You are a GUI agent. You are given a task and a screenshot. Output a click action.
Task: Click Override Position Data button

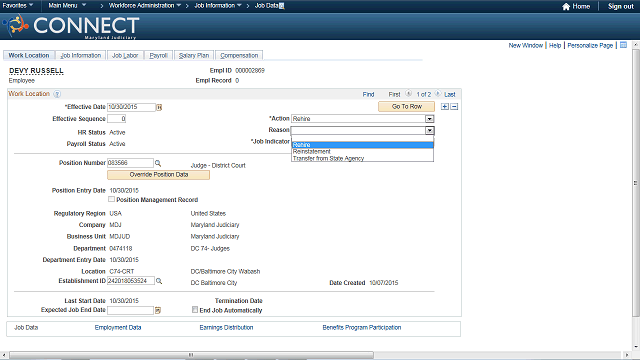[158, 175]
